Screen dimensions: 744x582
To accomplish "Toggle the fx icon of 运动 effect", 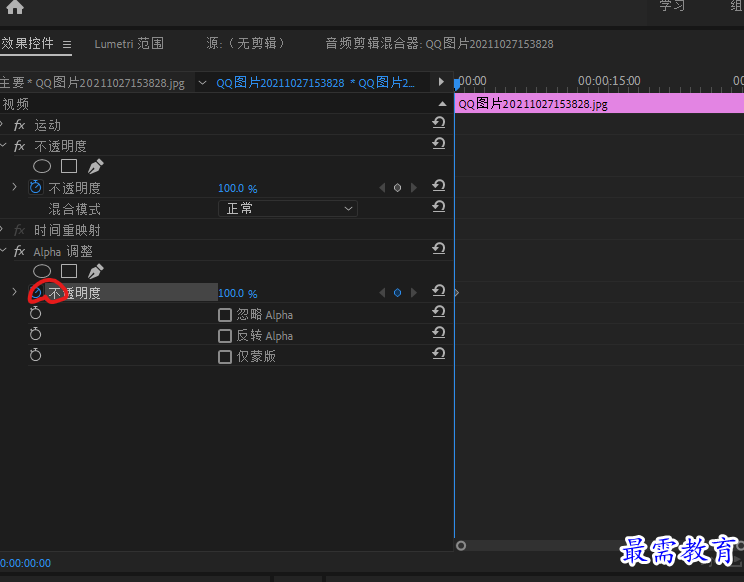I will coord(19,125).
